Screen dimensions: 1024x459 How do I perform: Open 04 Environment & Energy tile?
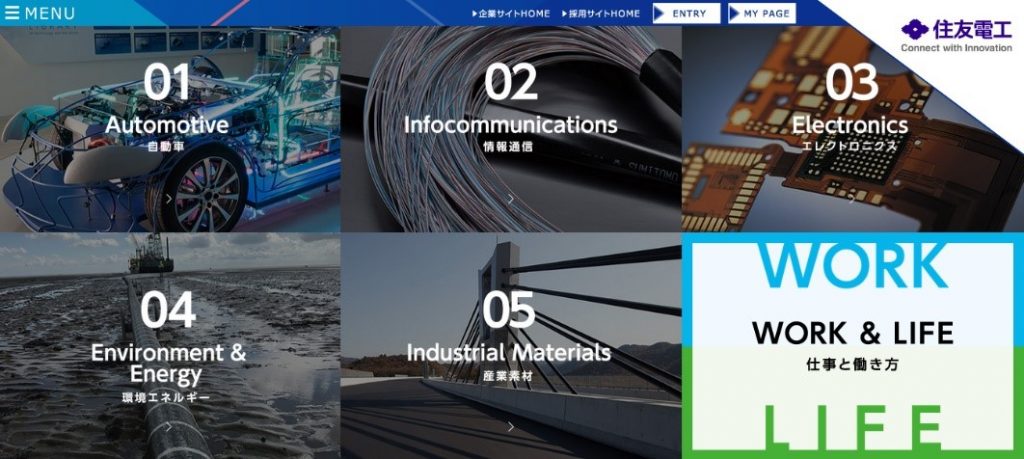click(x=170, y=346)
